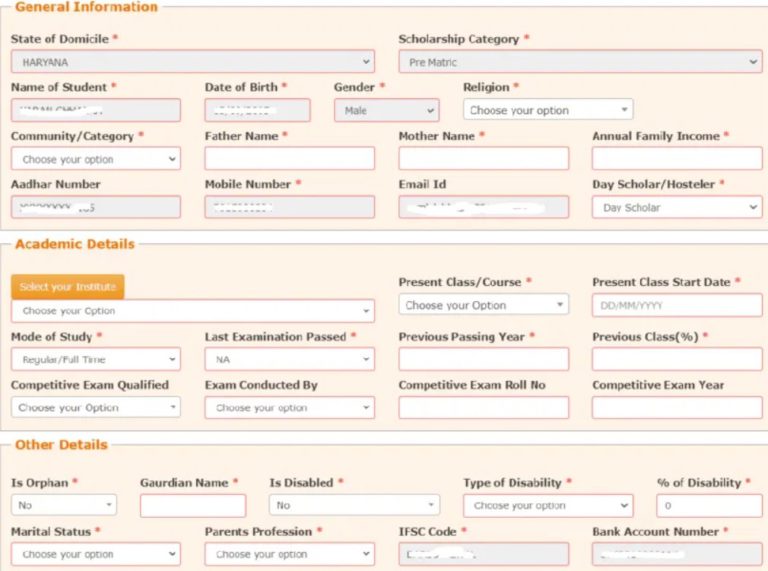Click the Competitive Exam Roll No field
The image size is (768, 571).
pyautogui.click(x=483, y=407)
